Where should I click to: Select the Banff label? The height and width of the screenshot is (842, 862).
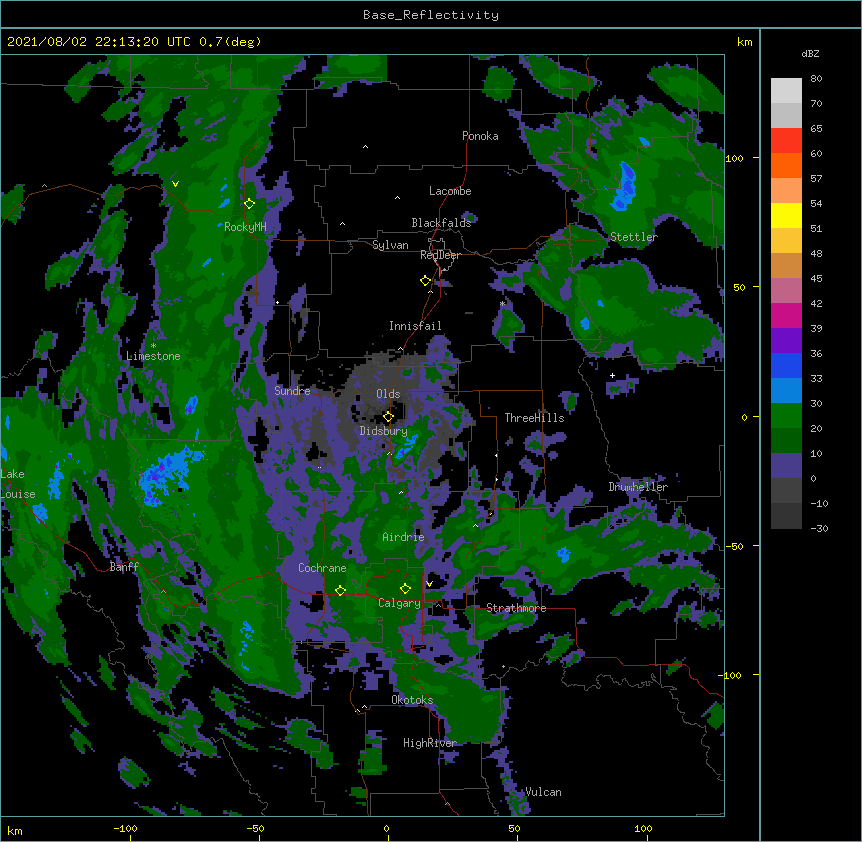[124, 567]
